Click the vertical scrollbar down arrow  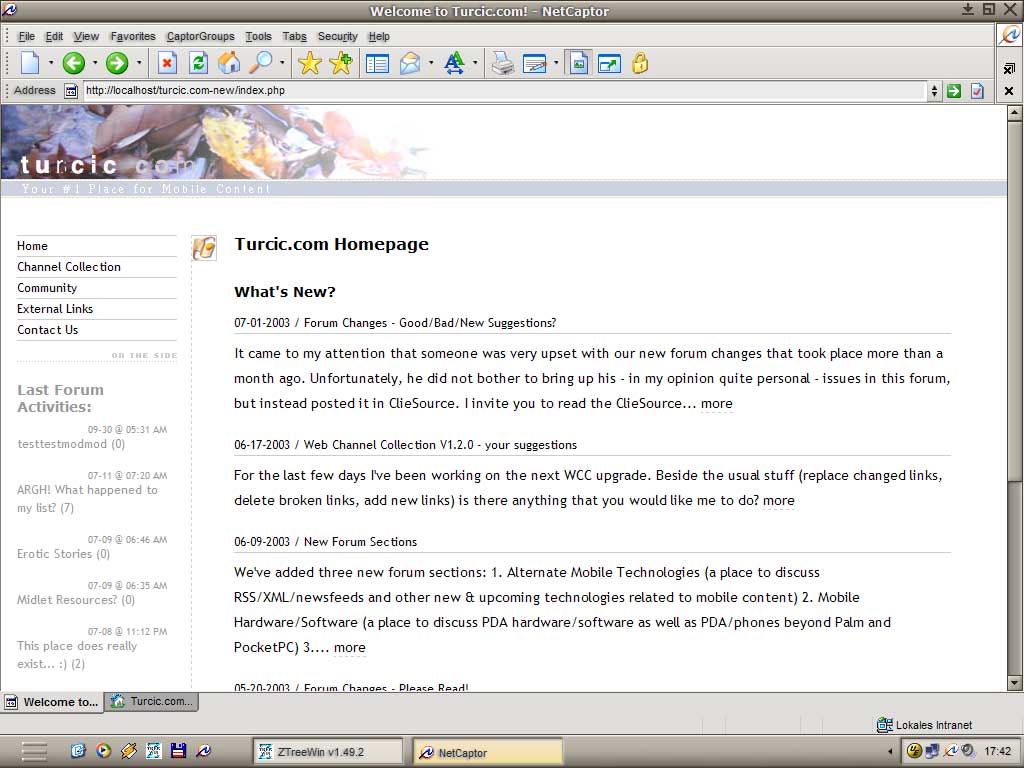[1014, 683]
